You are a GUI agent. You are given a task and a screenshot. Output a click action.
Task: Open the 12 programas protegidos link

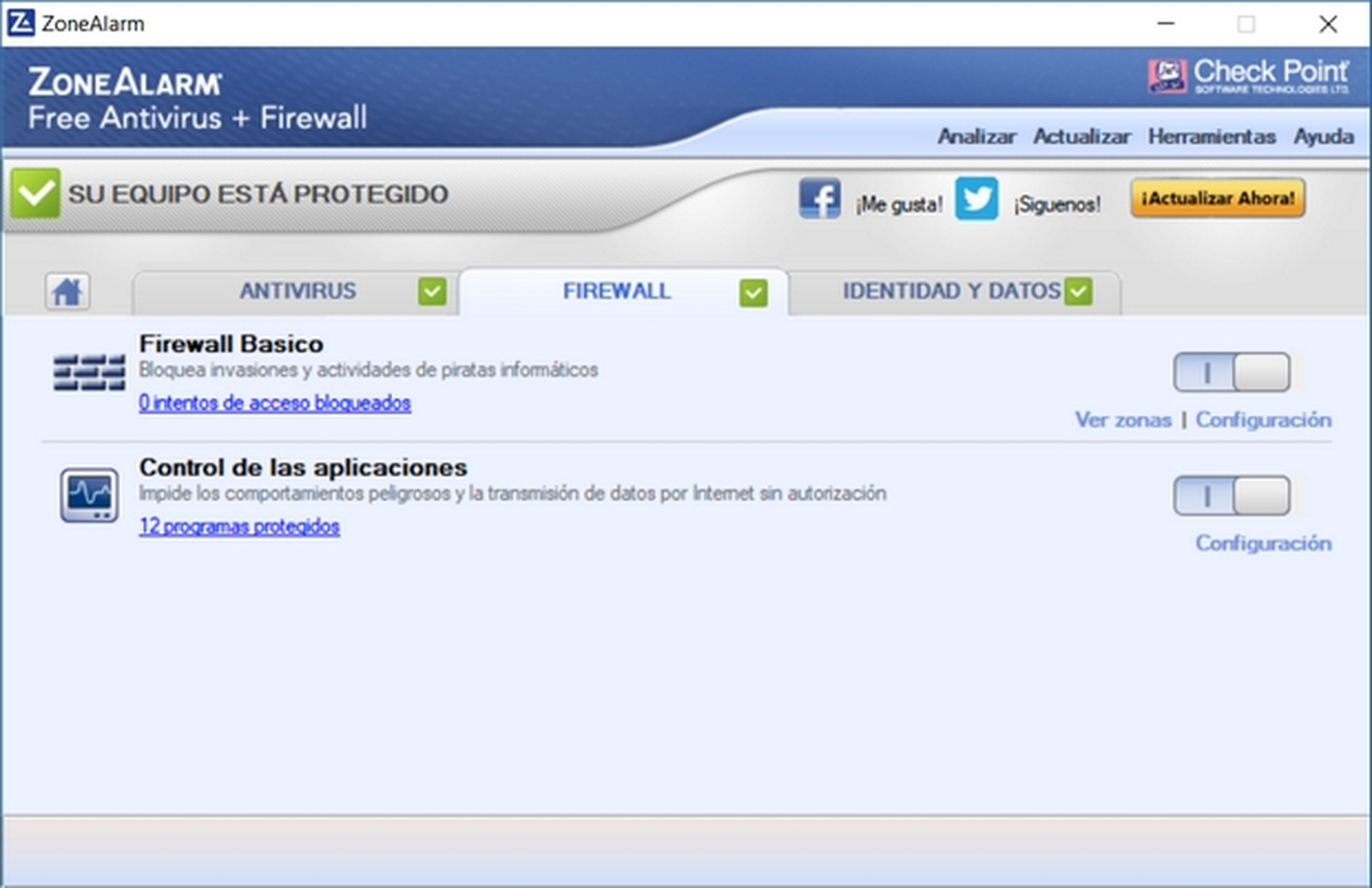pos(239,526)
